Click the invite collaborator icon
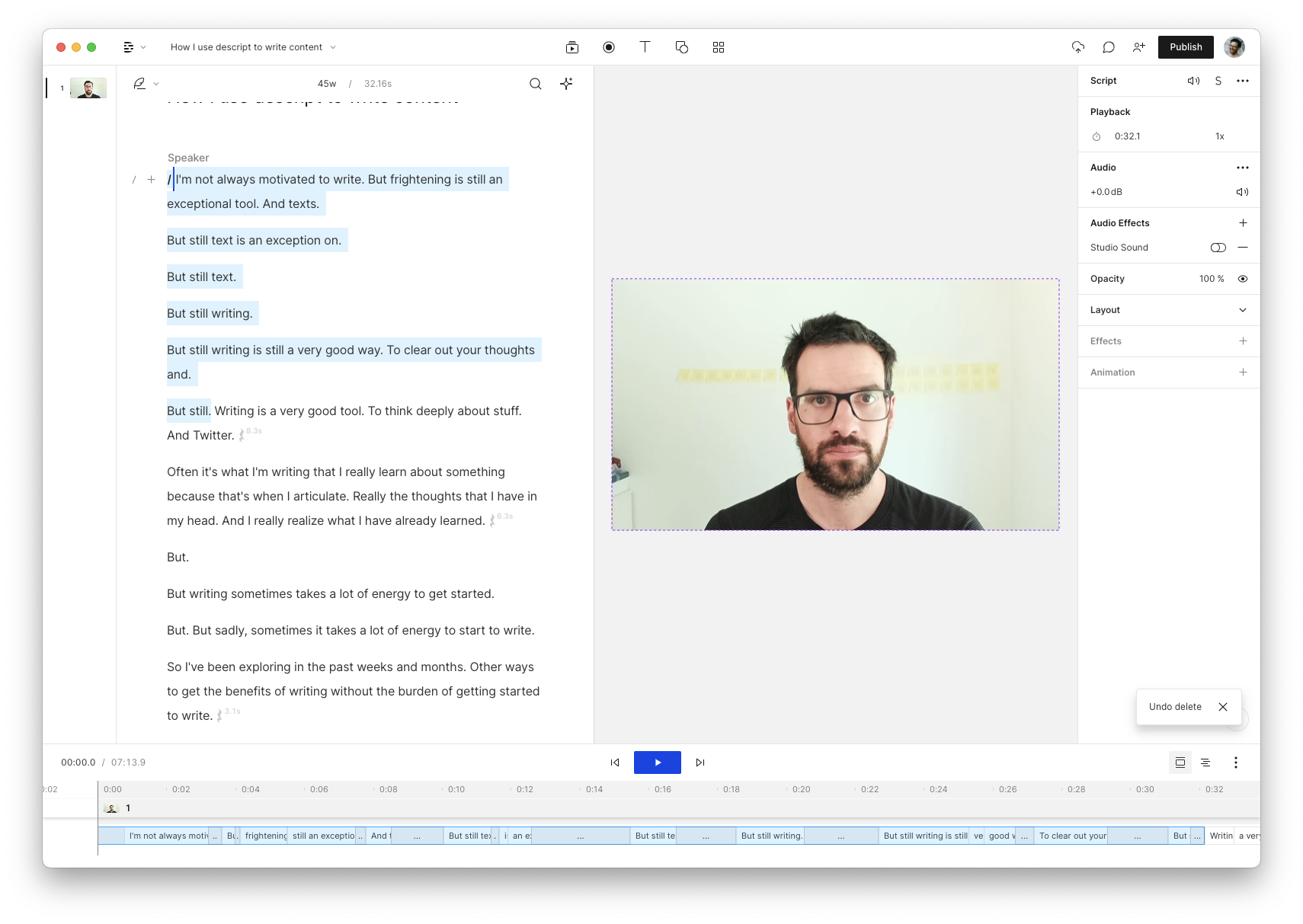 pos(1139,47)
